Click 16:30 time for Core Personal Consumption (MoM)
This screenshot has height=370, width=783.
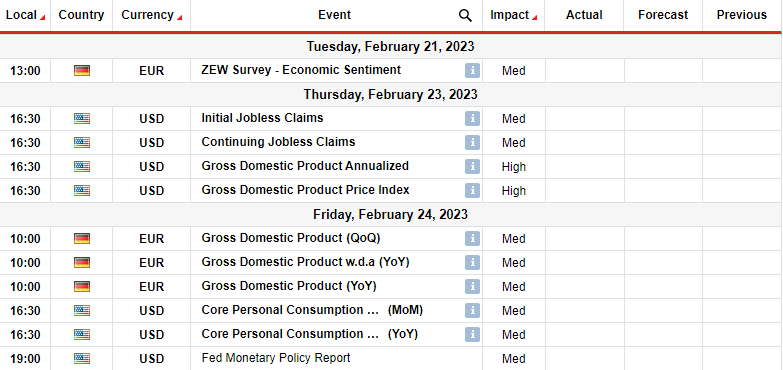(25, 311)
